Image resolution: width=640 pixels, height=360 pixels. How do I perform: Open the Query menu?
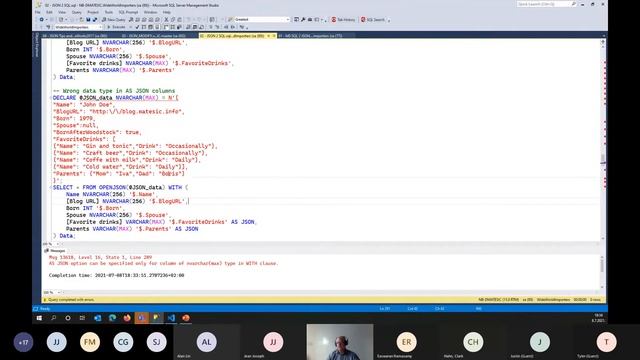click(76, 12)
